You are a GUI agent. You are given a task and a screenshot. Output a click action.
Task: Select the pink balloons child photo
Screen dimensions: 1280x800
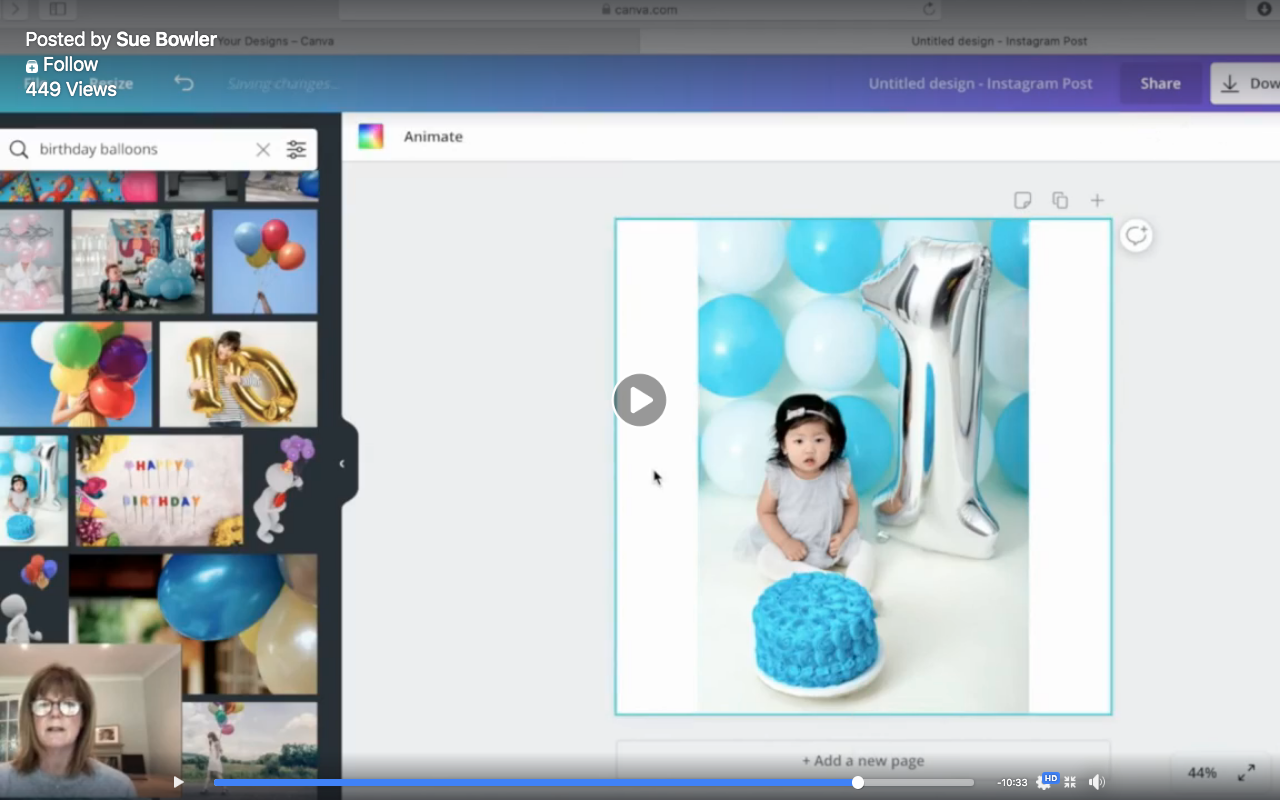coord(31,261)
